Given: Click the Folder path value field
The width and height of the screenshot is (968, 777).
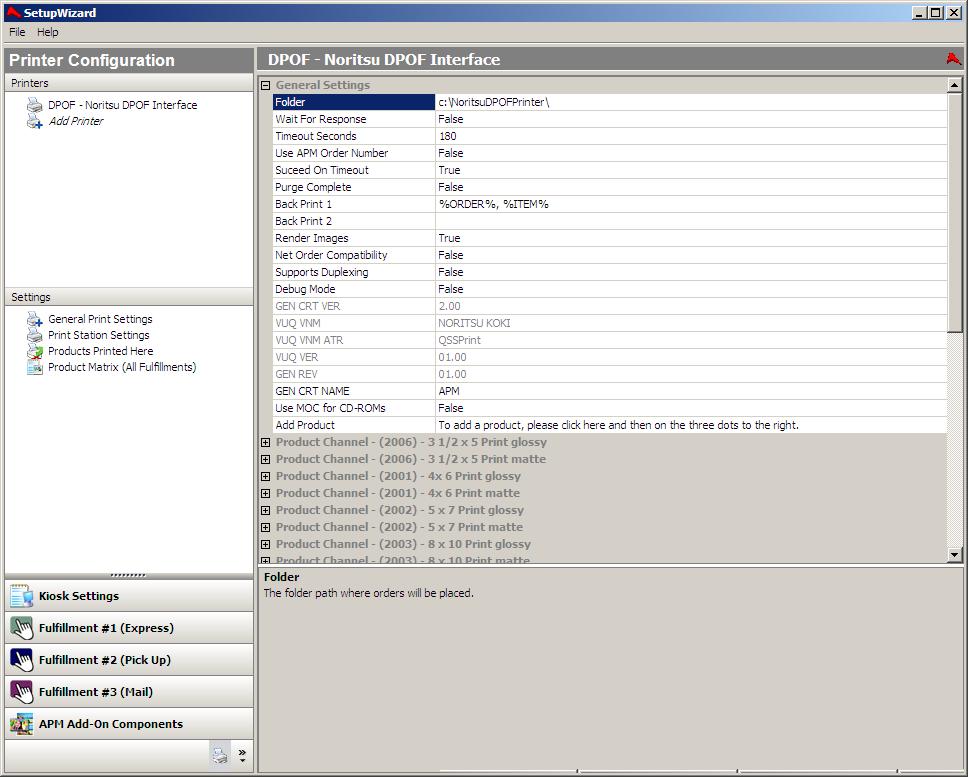Looking at the screenshot, I should click(691, 102).
